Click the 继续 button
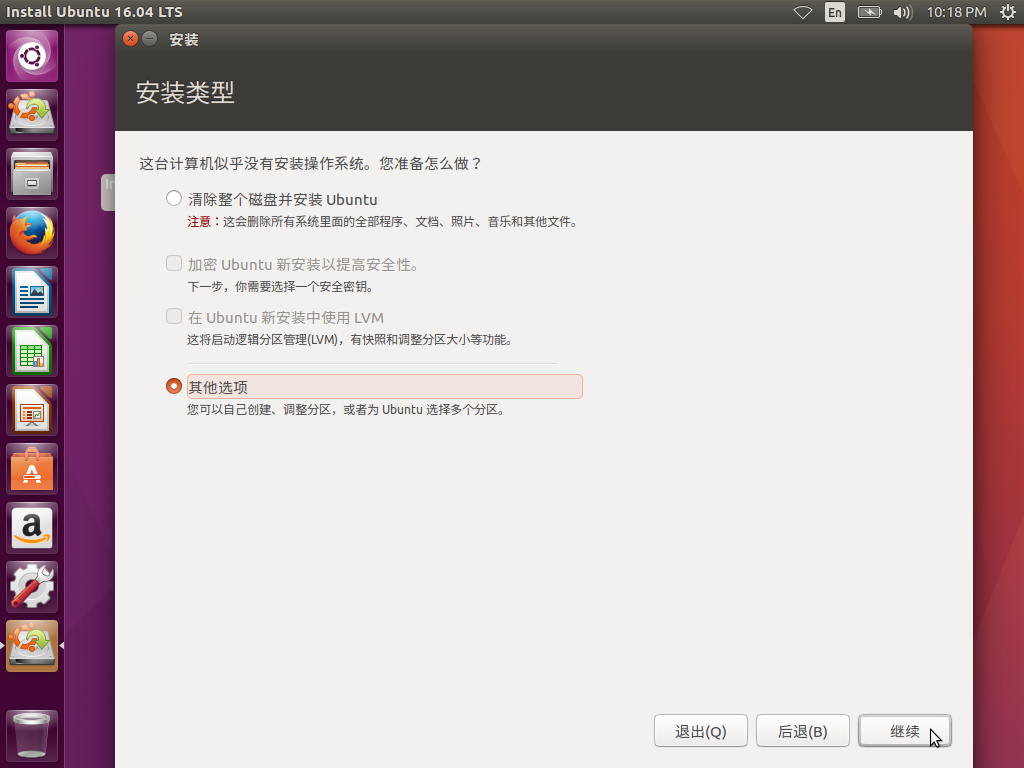1024x768 pixels. pyautogui.click(x=904, y=731)
